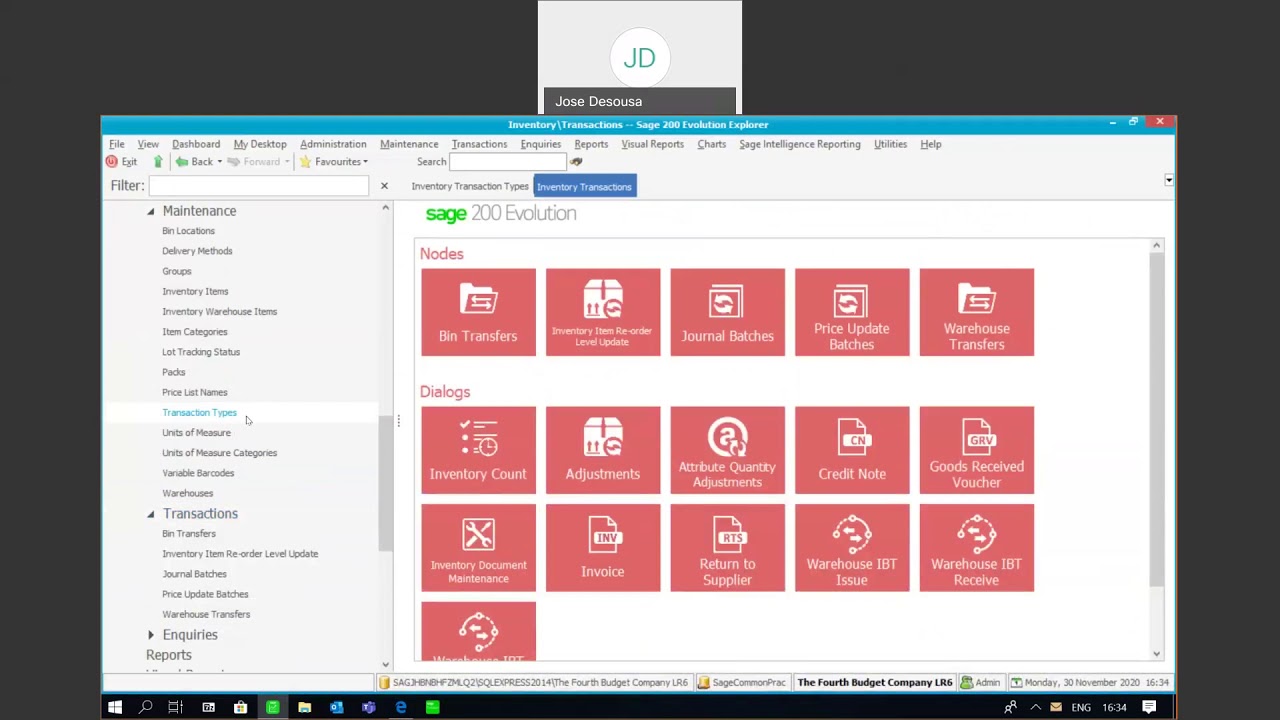Open the Favourites dropdown
Screen dimensions: 1280x720
tap(334, 162)
